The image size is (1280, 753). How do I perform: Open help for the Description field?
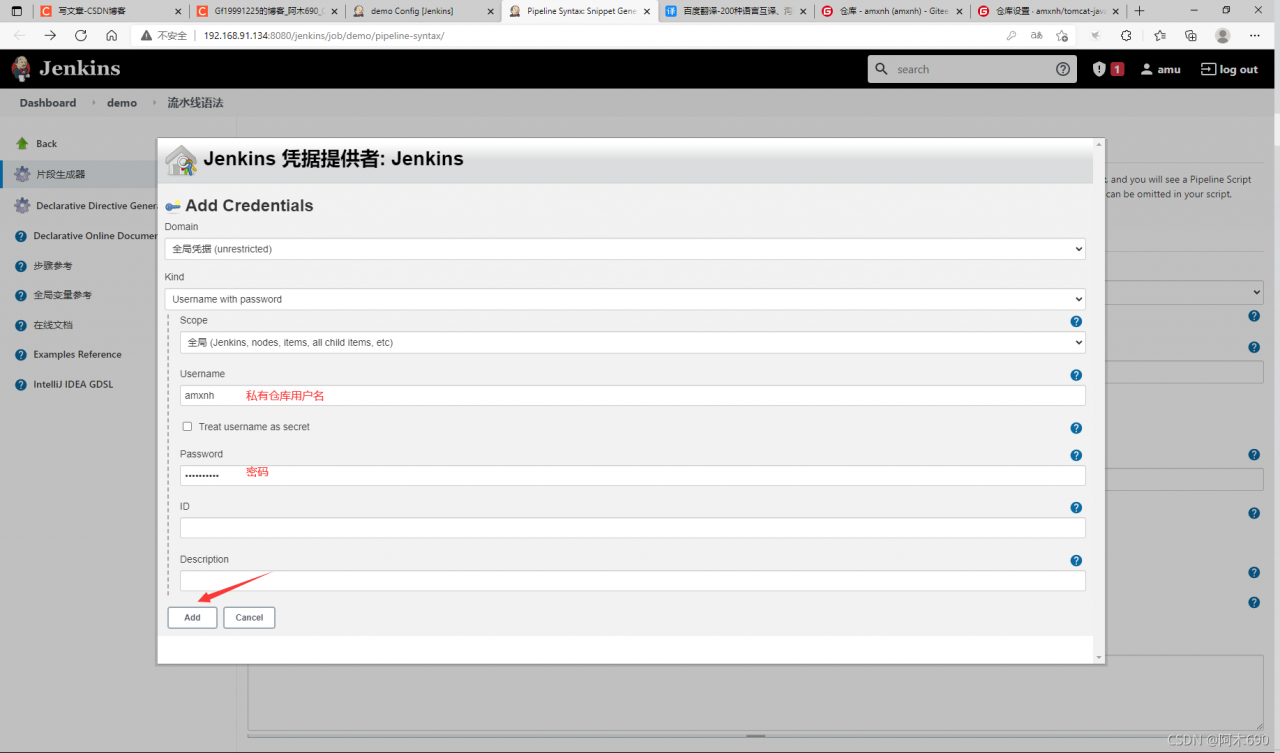point(1076,561)
